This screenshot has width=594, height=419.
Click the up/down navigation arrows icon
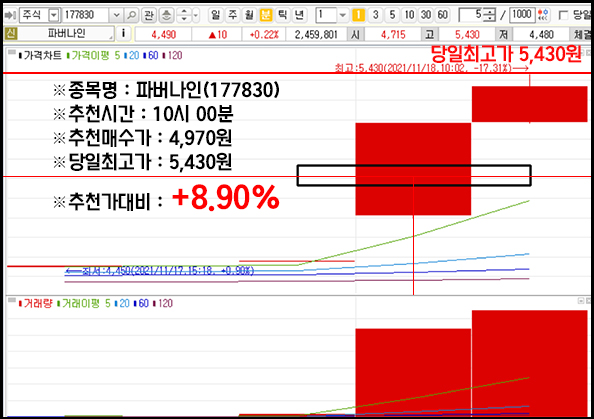184,15
